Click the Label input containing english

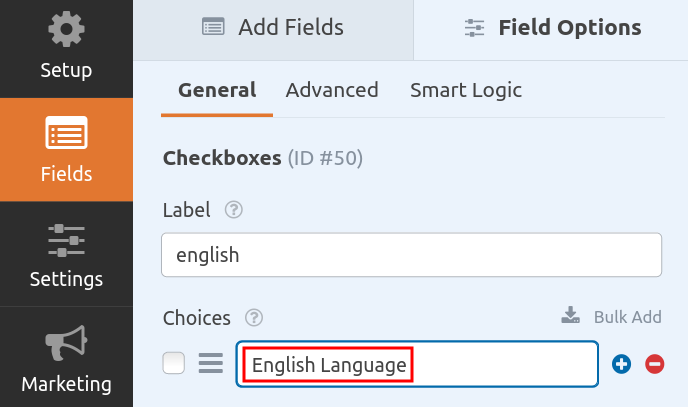point(411,255)
